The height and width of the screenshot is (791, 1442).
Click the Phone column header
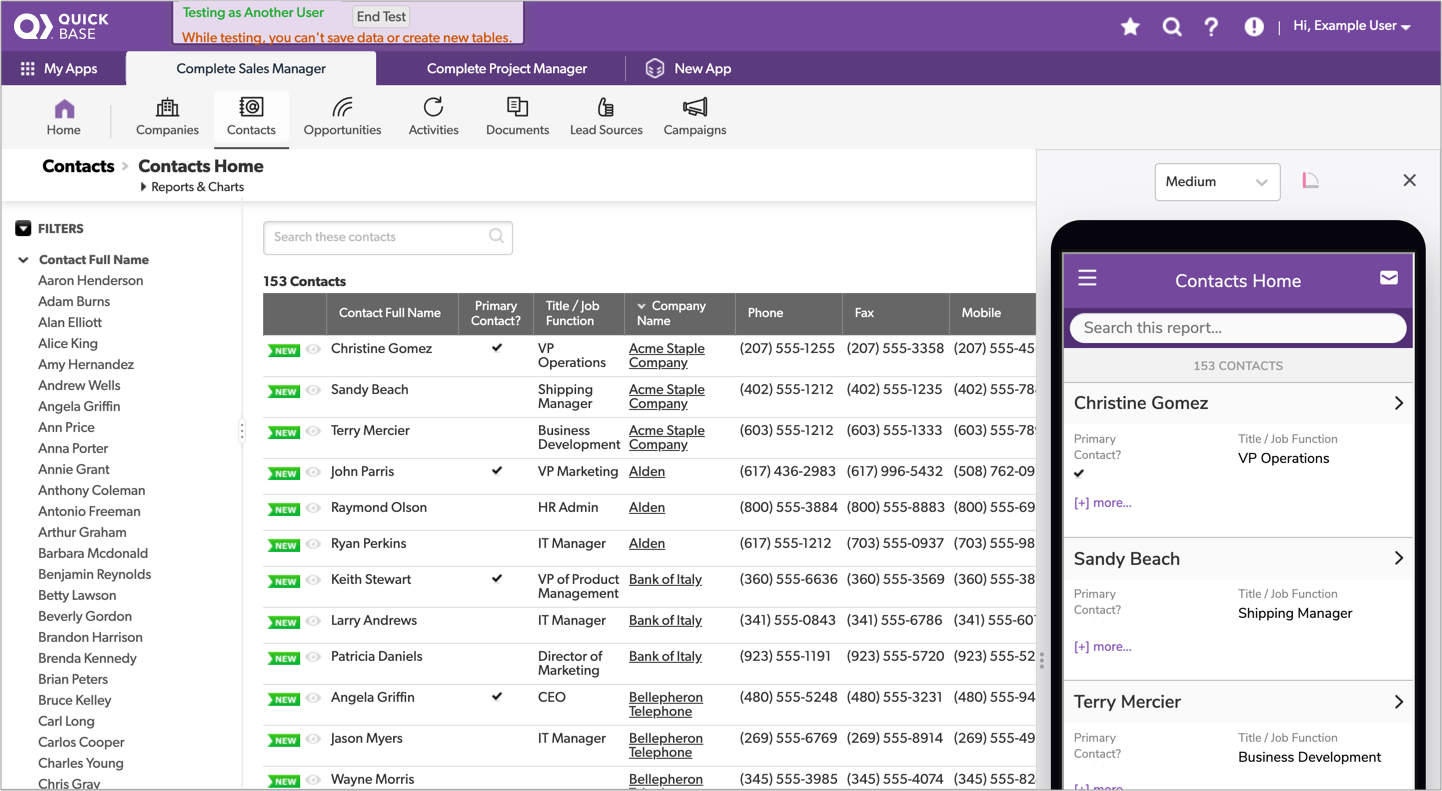point(788,313)
